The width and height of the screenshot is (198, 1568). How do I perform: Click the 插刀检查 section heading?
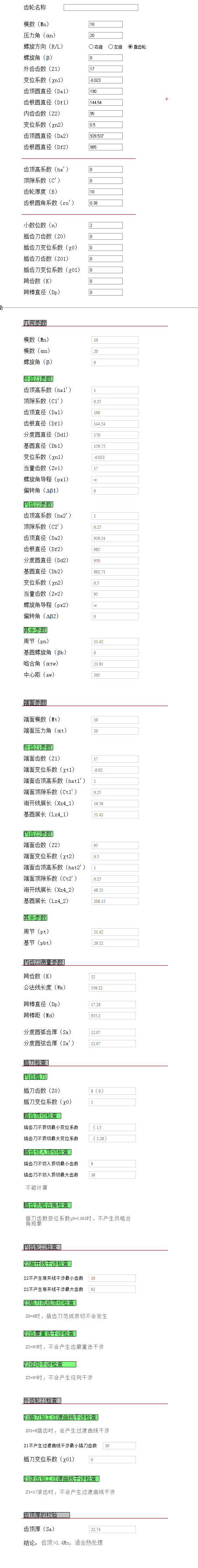[35, 1063]
